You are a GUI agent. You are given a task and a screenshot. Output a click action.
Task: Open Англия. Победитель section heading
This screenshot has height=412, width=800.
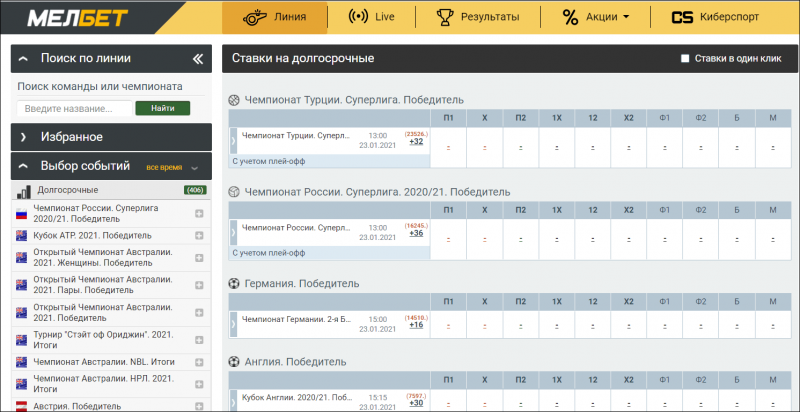295,362
